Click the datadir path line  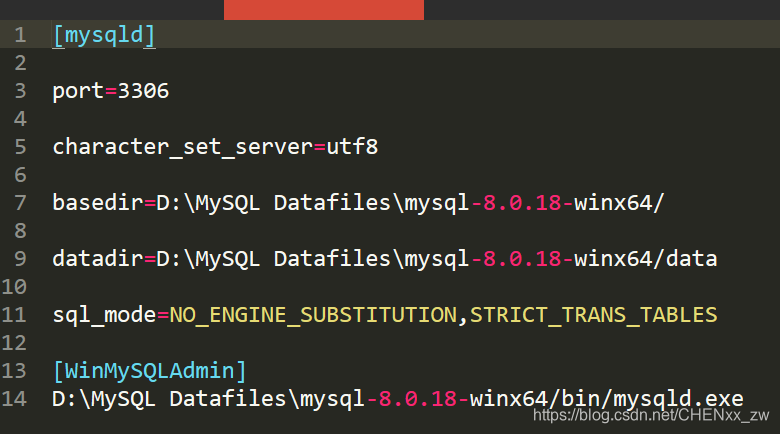[x=385, y=259]
